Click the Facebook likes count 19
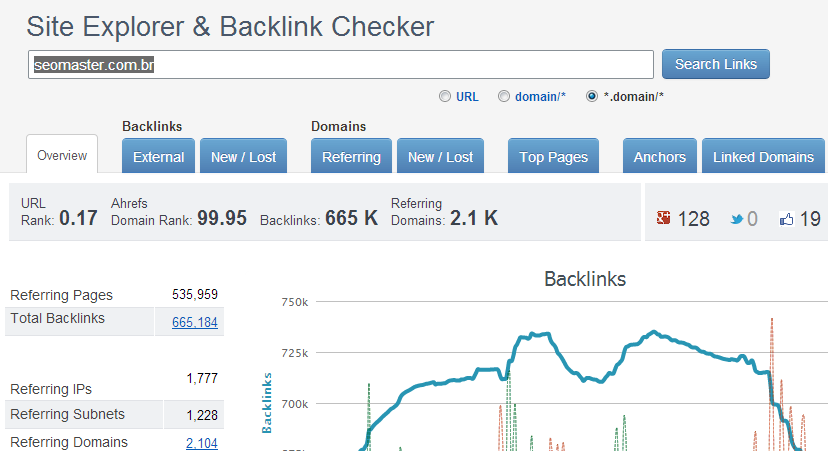The image size is (828, 451). click(x=810, y=219)
